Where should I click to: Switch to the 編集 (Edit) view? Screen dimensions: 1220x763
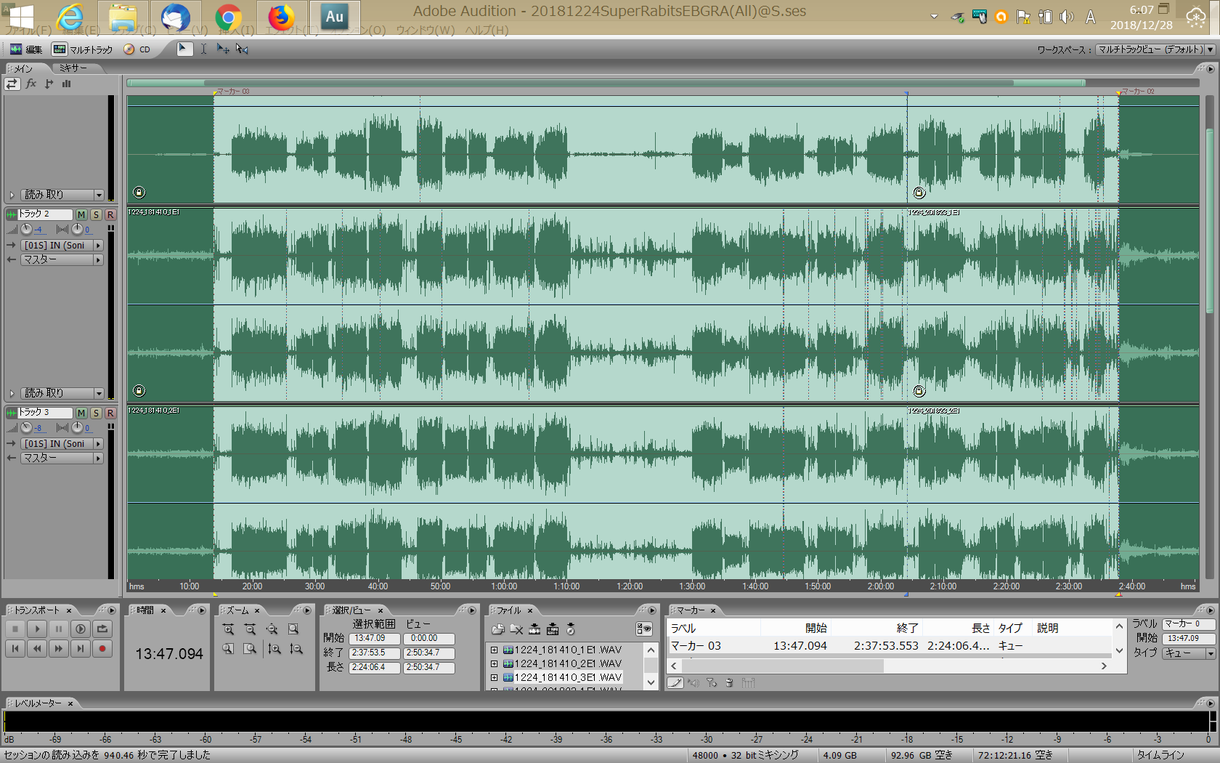coord(26,49)
